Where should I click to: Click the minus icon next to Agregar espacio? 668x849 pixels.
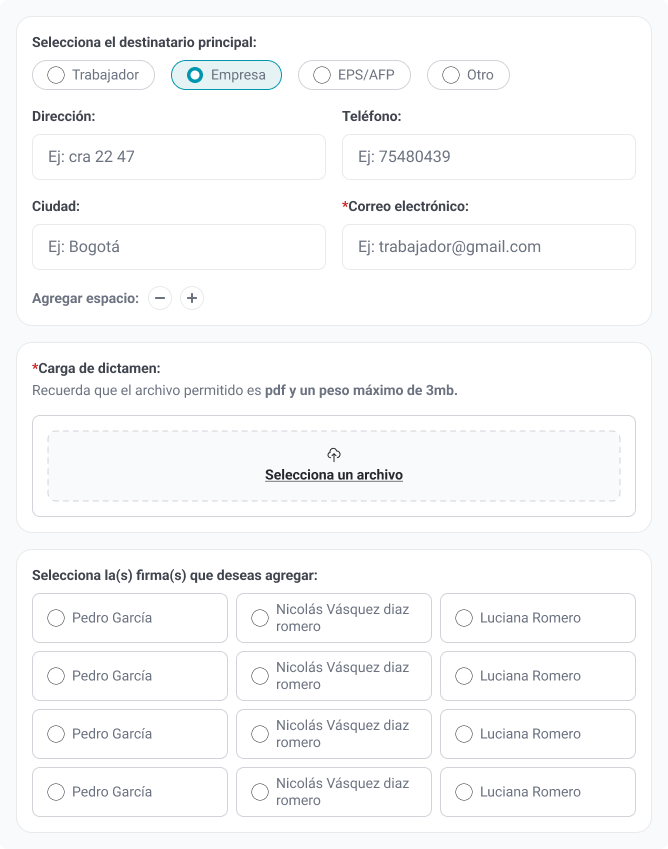160,298
